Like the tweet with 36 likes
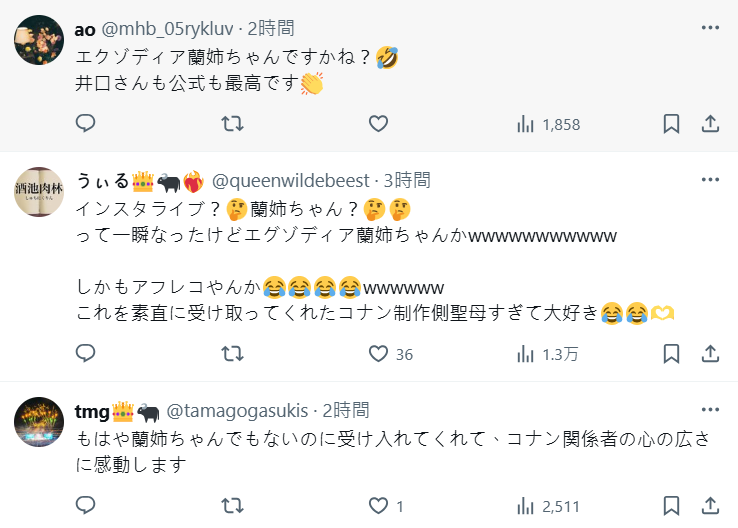Image resolution: width=738 pixels, height=528 pixels. pyautogui.click(x=378, y=354)
